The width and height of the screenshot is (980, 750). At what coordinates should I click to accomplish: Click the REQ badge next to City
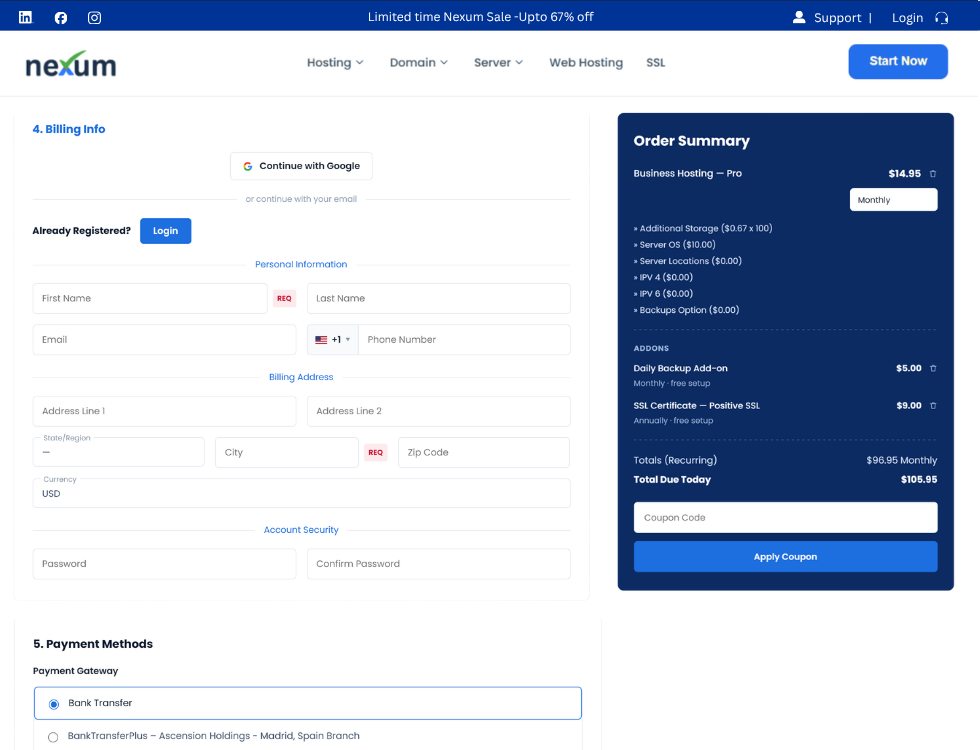[376, 452]
